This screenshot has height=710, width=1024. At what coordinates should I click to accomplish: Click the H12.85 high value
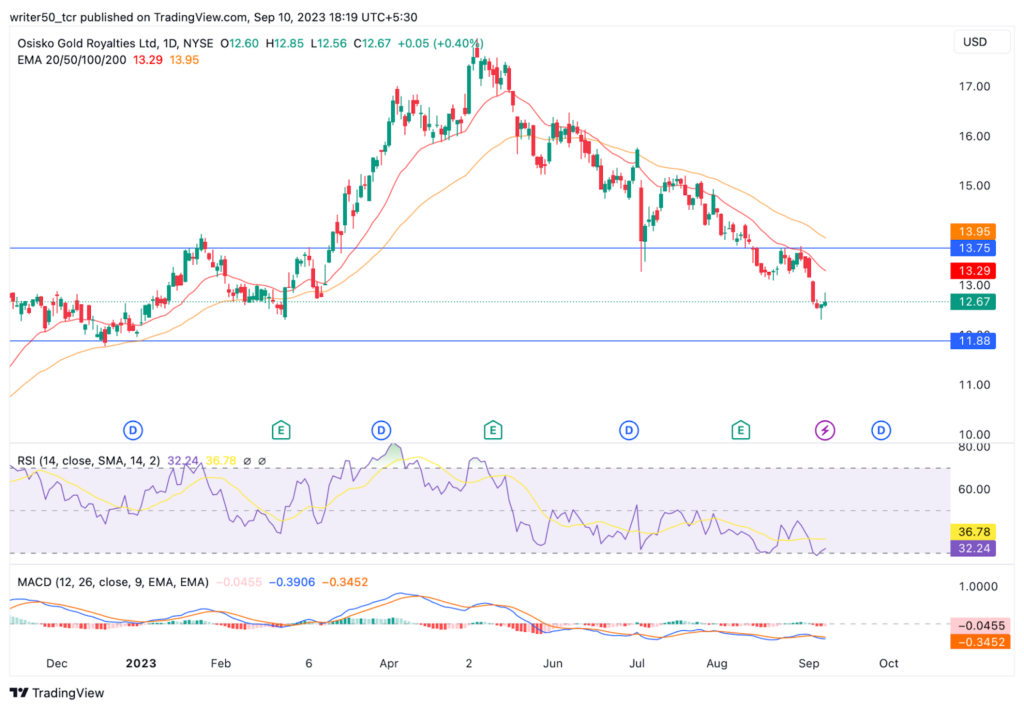(284, 43)
